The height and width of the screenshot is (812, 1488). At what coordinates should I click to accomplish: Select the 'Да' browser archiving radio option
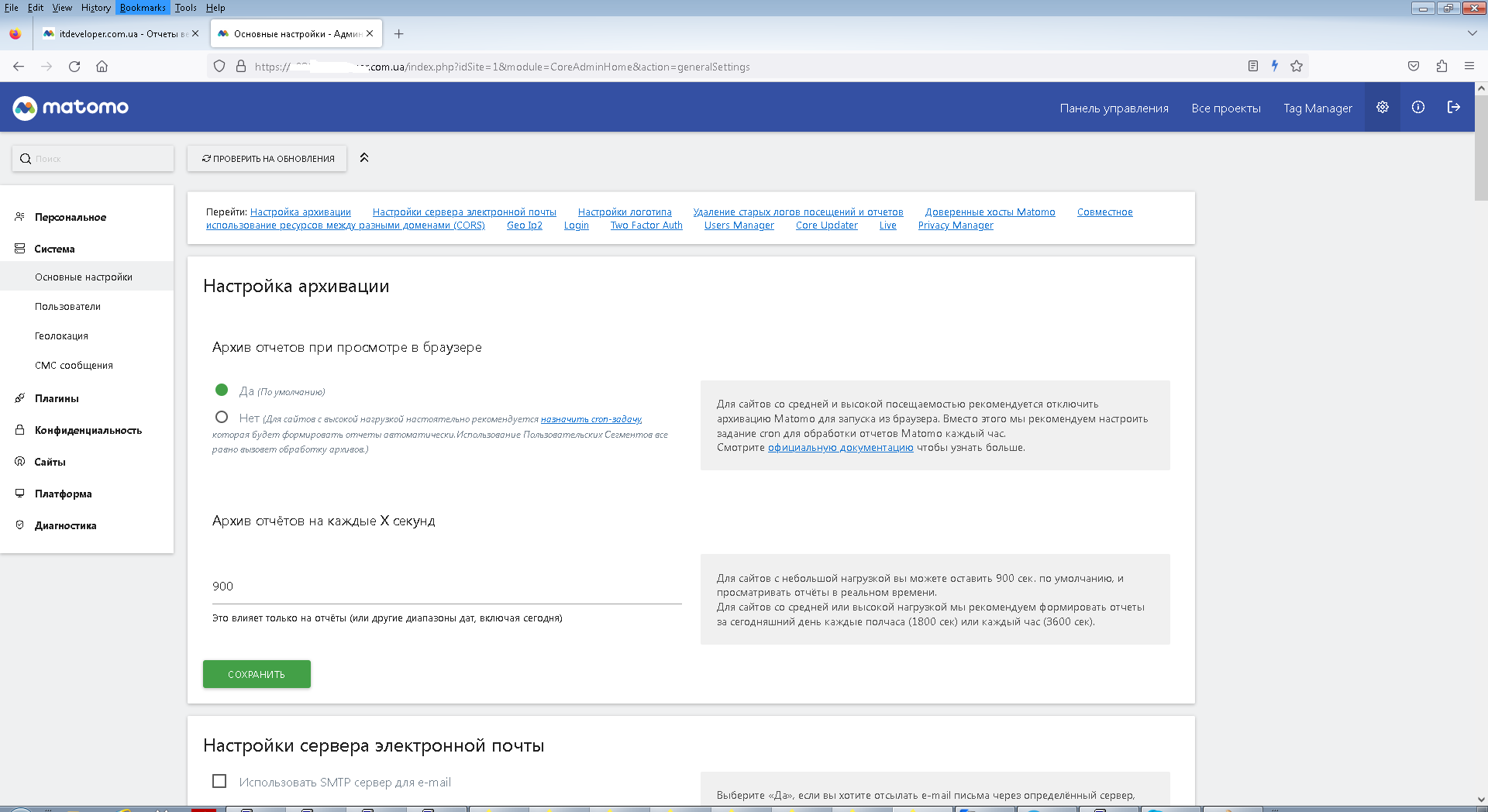point(222,391)
